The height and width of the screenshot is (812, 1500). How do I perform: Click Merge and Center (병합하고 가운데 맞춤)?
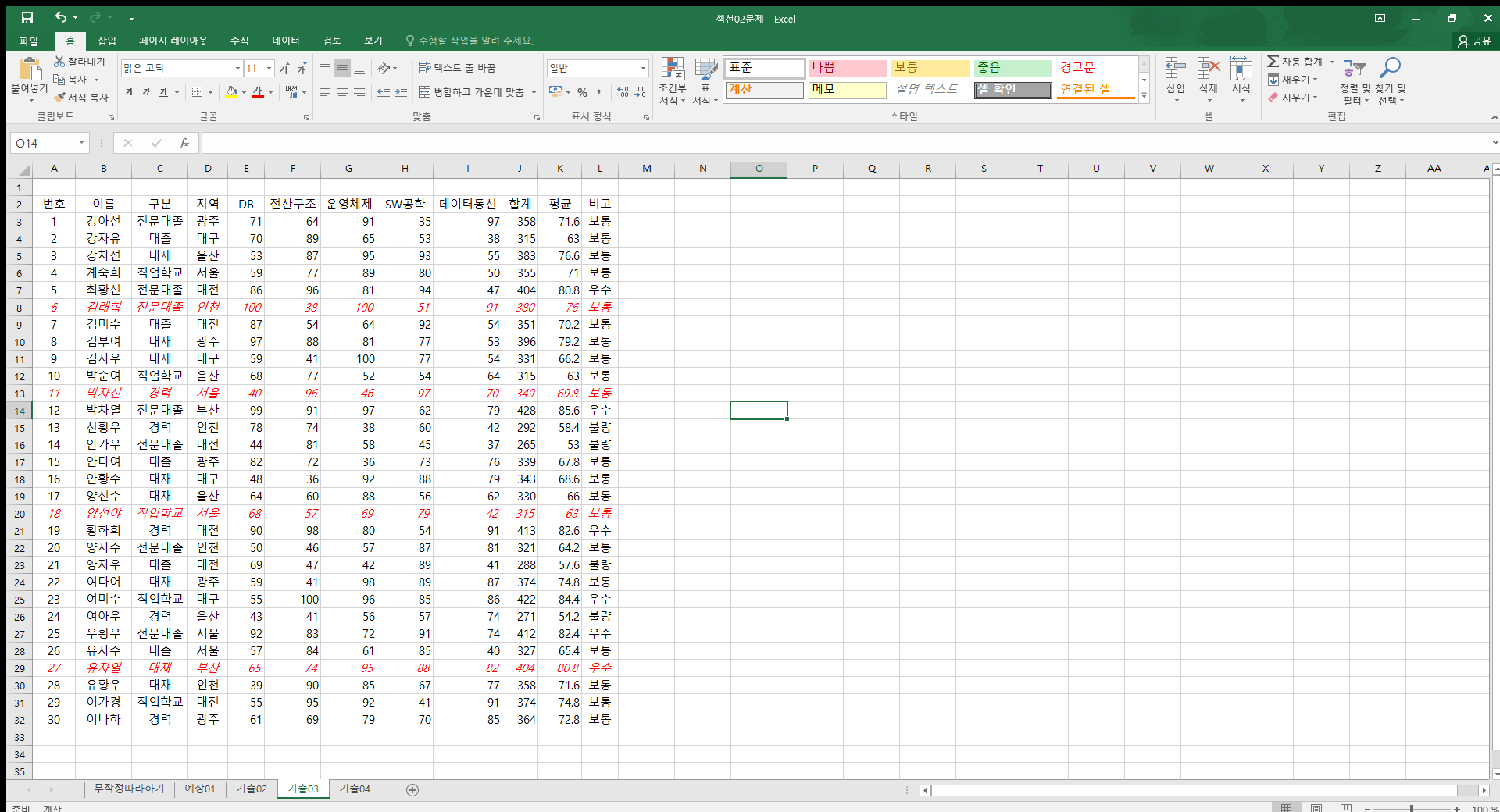[x=471, y=92]
